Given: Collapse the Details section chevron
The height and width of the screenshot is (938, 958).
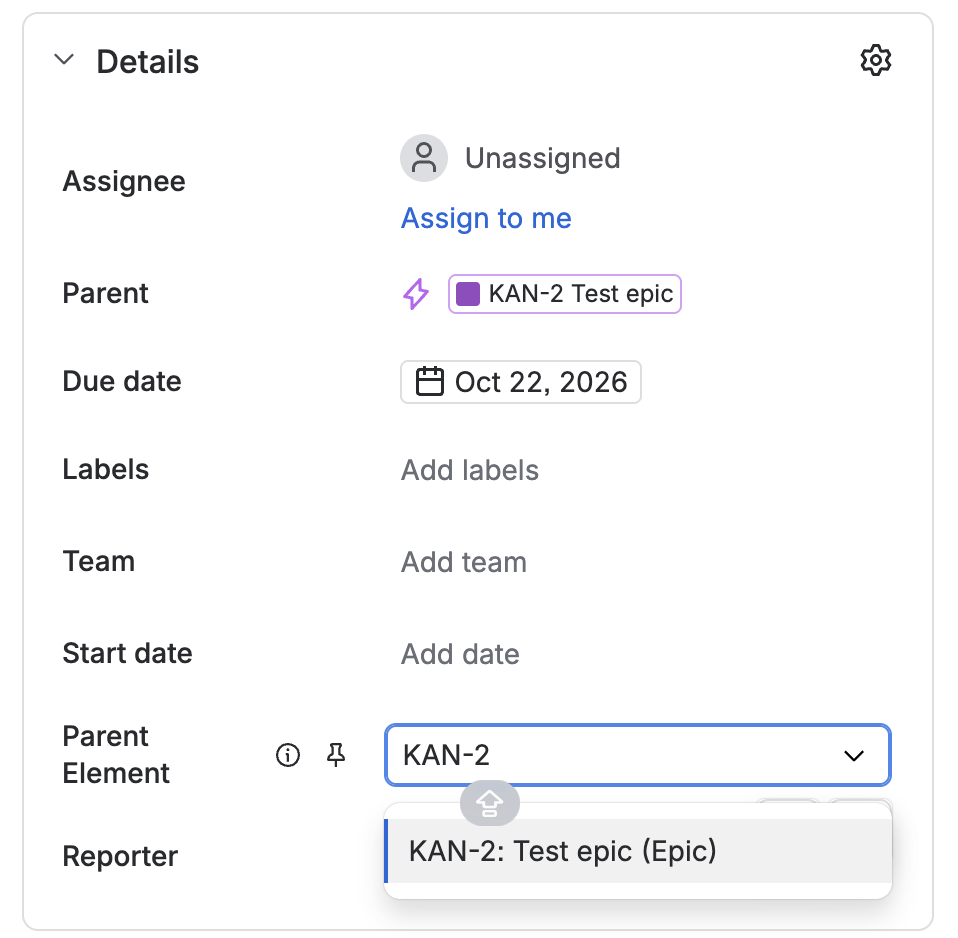Looking at the screenshot, I should coord(64,60).
